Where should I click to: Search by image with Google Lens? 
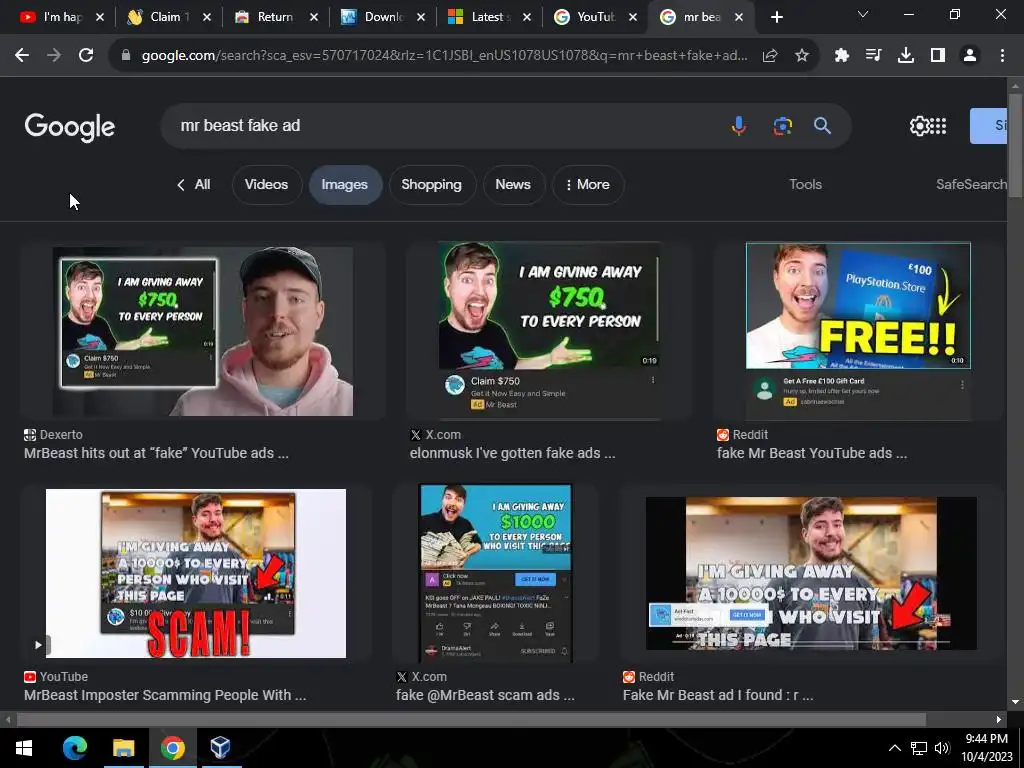coord(782,125)
